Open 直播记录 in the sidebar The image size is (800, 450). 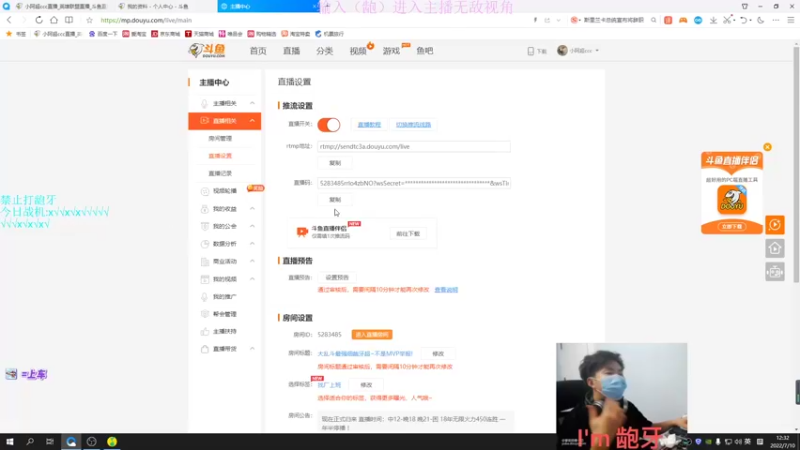[x=220, y=173]
